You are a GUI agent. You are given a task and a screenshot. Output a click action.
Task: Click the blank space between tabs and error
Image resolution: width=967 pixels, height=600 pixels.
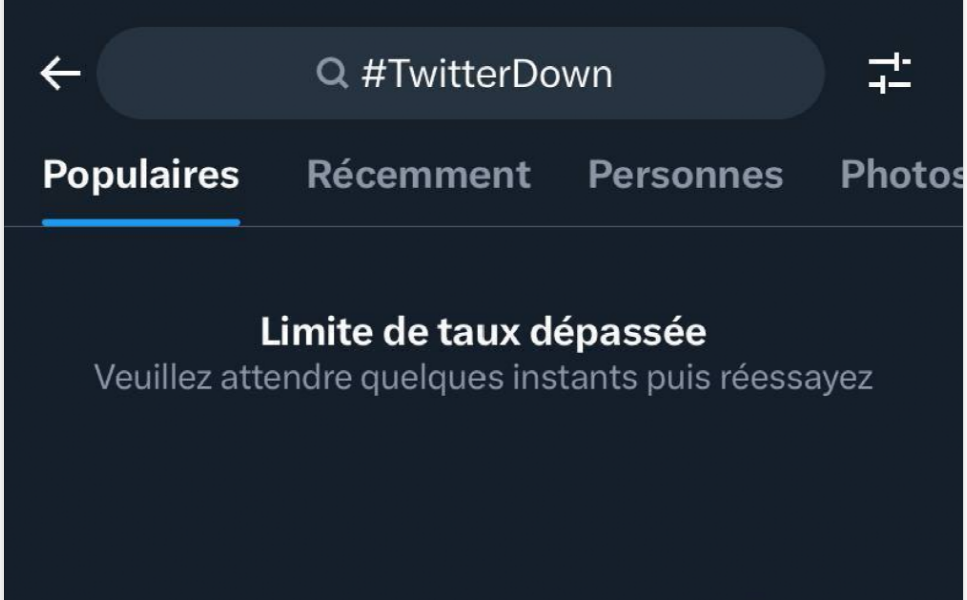point(483,270)
